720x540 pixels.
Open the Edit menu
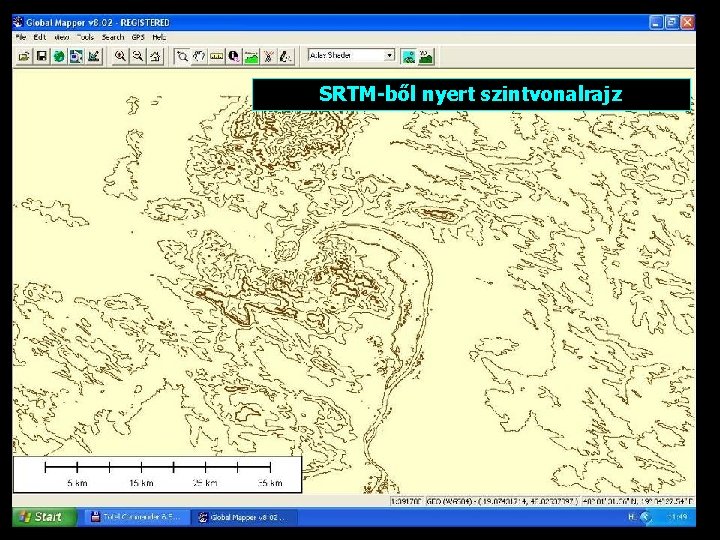[39, 37]
